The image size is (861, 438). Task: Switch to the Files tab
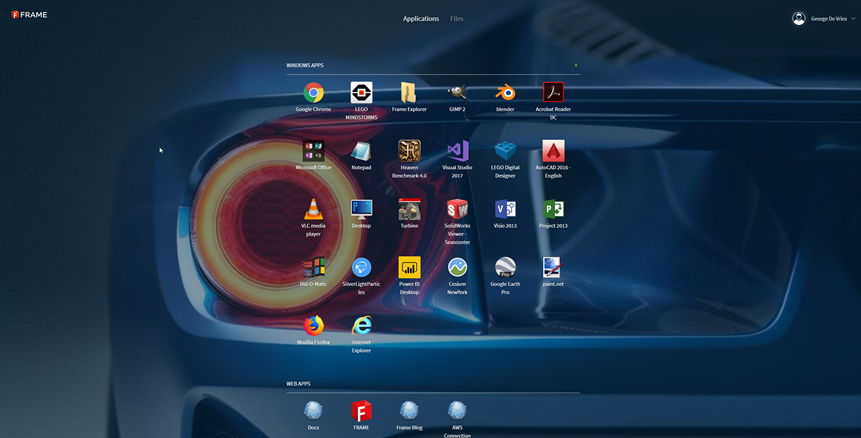[457, 19]
